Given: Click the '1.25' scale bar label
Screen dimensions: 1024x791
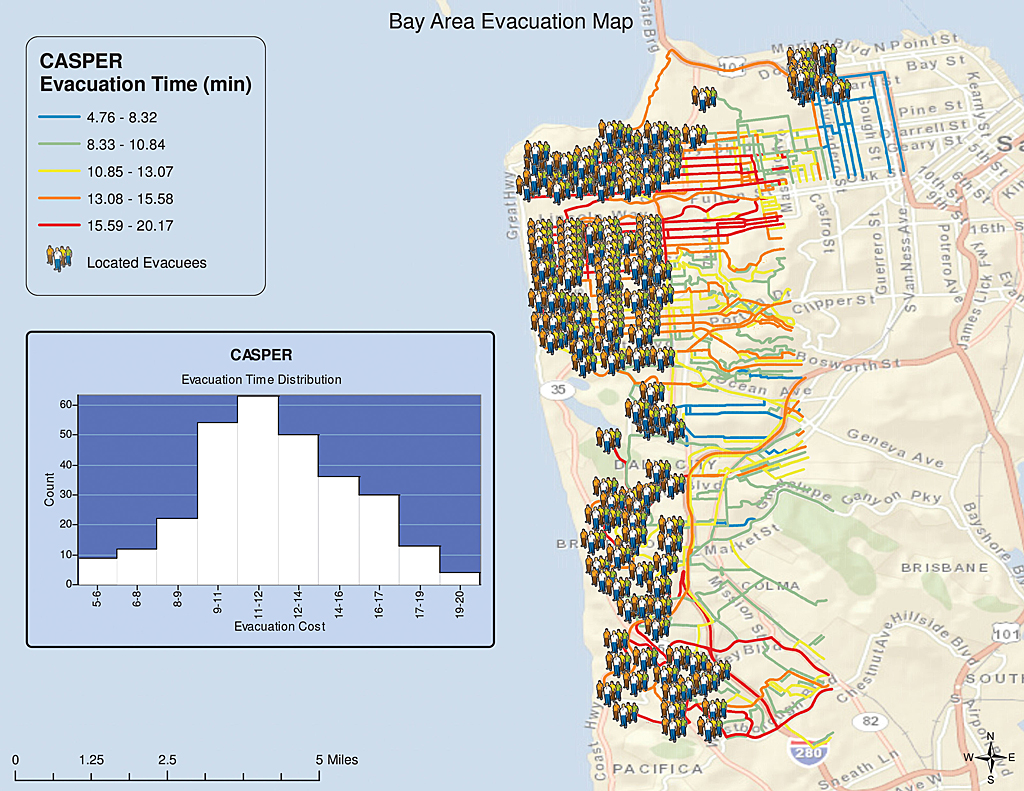Looking at the screenshot, I should [x=91, y=760].
